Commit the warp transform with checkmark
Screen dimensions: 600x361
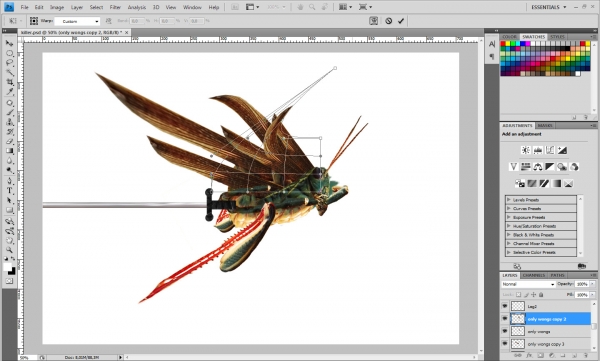click(x=401, y=21)
